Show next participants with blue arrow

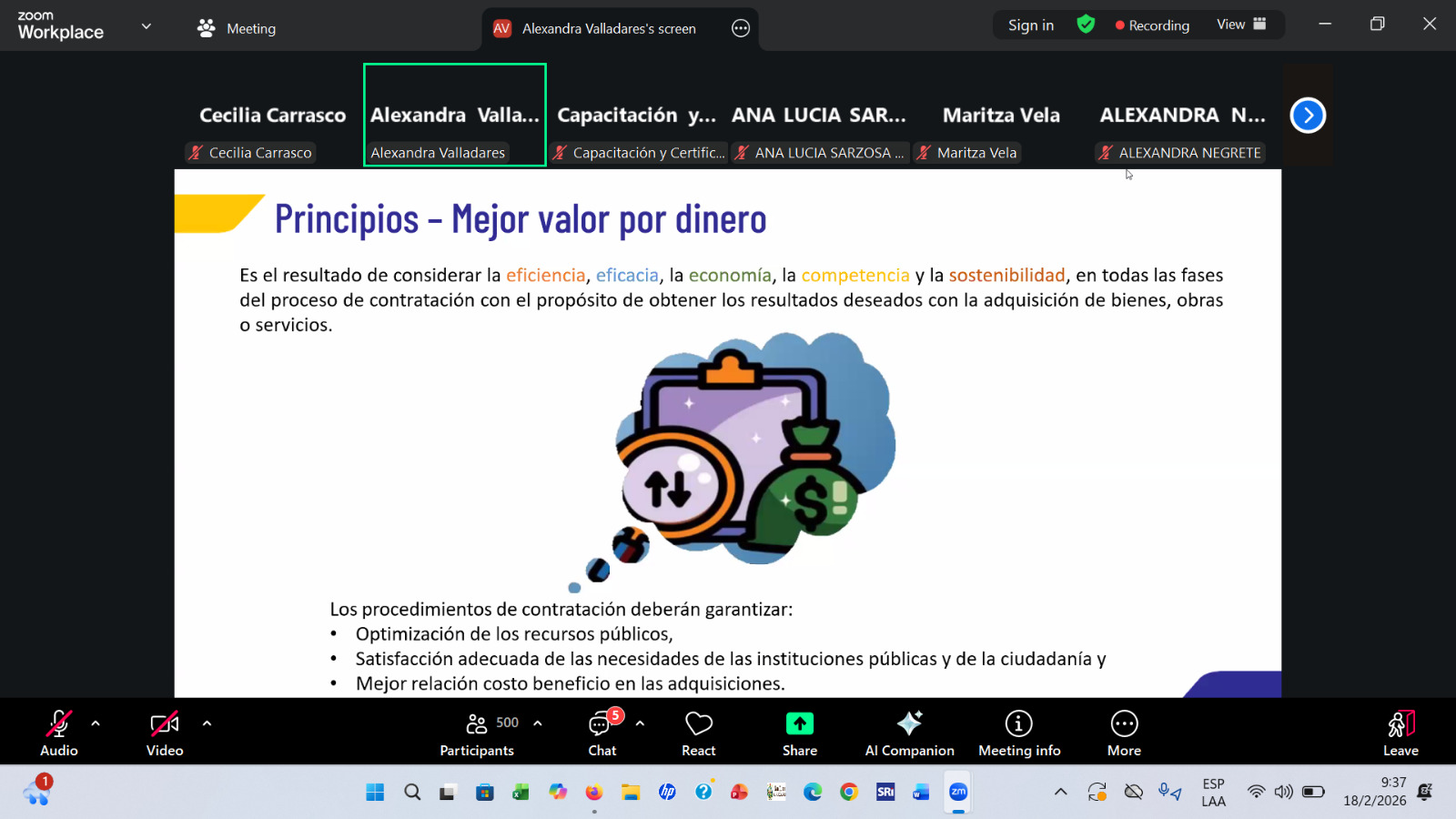(1308, 116)
